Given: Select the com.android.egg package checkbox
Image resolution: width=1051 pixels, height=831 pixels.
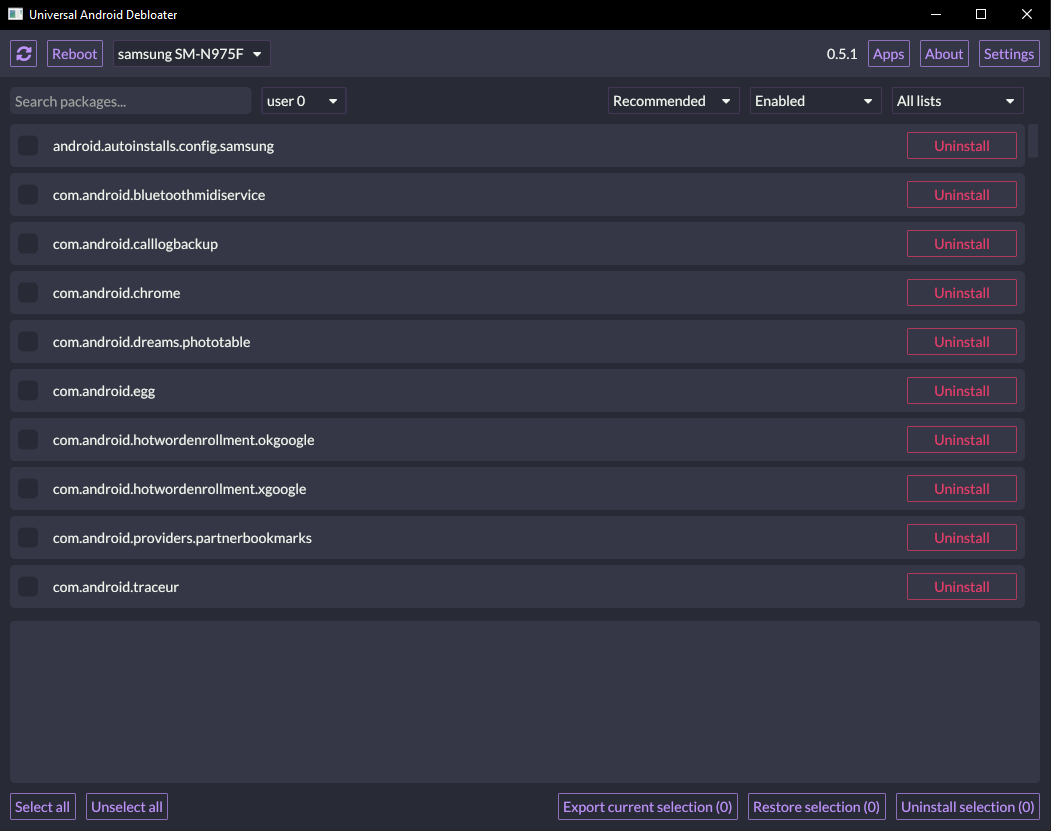Looking at the screenshot, I should click(x=28, y=391).
